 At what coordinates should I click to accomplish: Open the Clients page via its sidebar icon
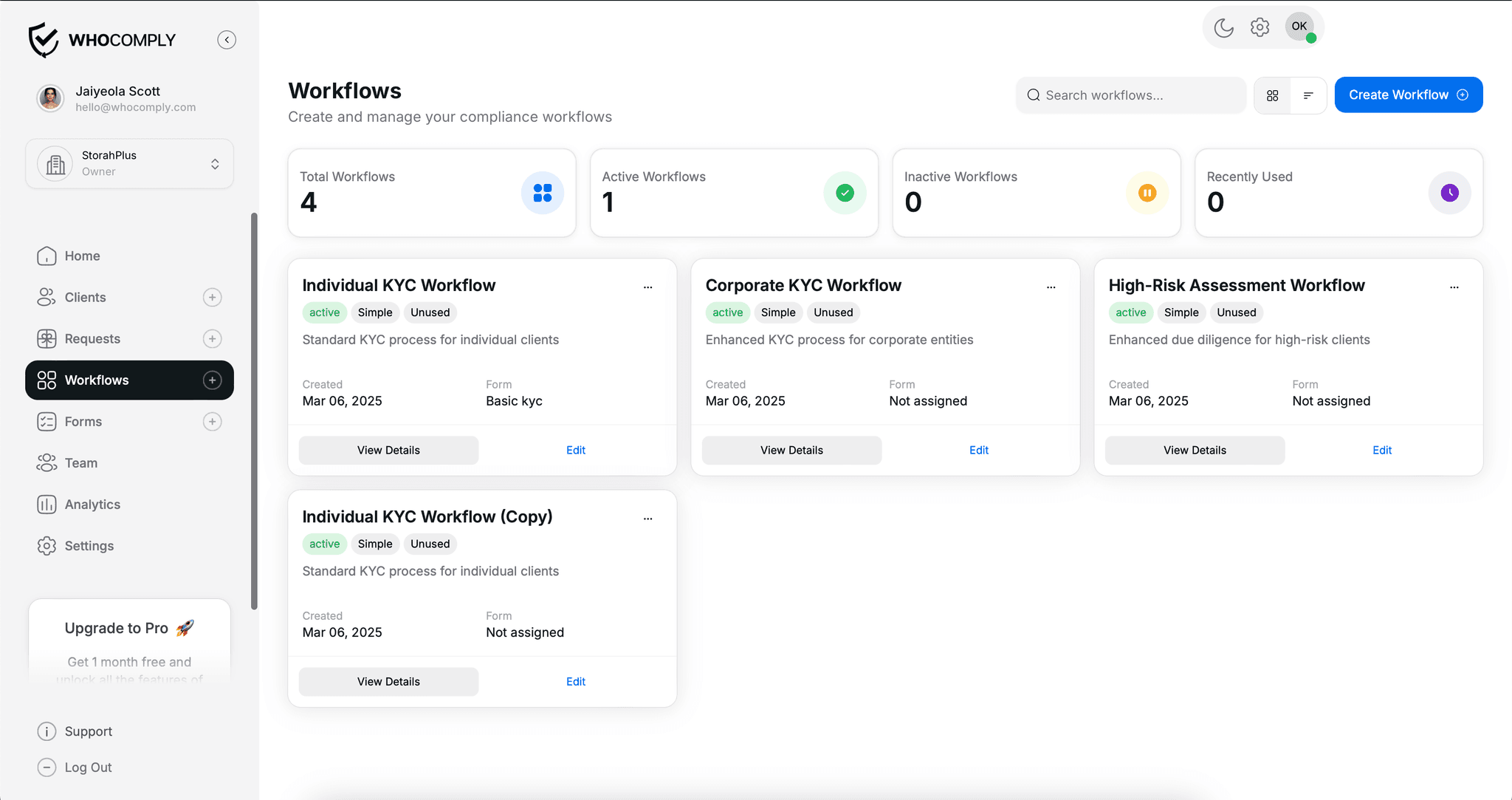click(x=47, y=297)
